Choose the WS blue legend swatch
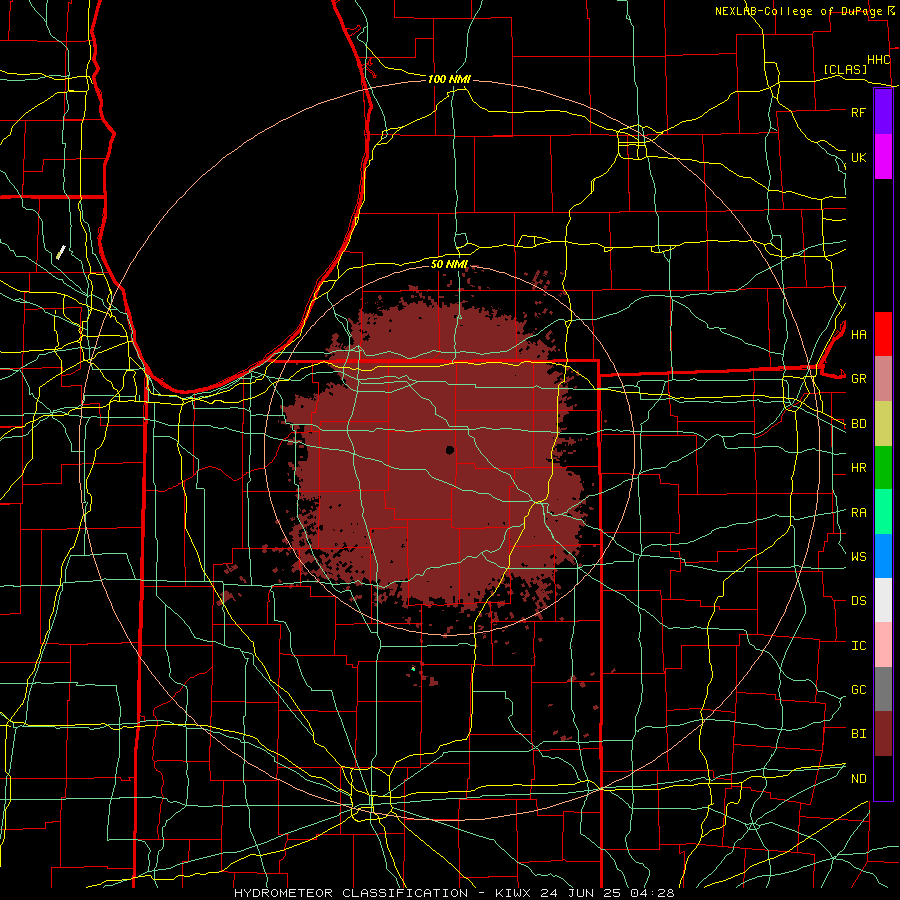This screenshot has width=900, height=900. (x=883, y=556)
